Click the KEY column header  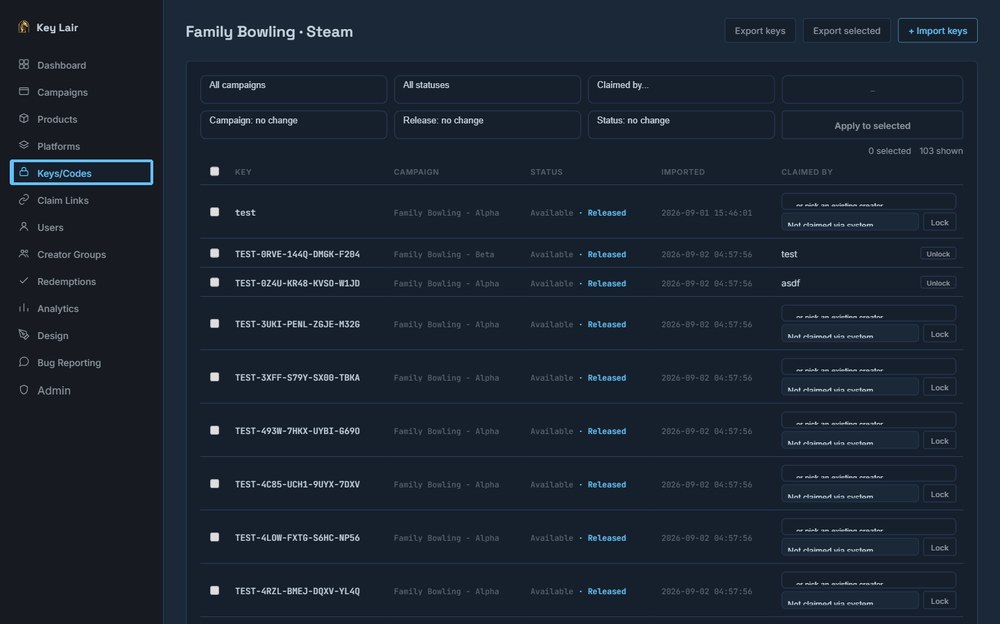point(243,172)
